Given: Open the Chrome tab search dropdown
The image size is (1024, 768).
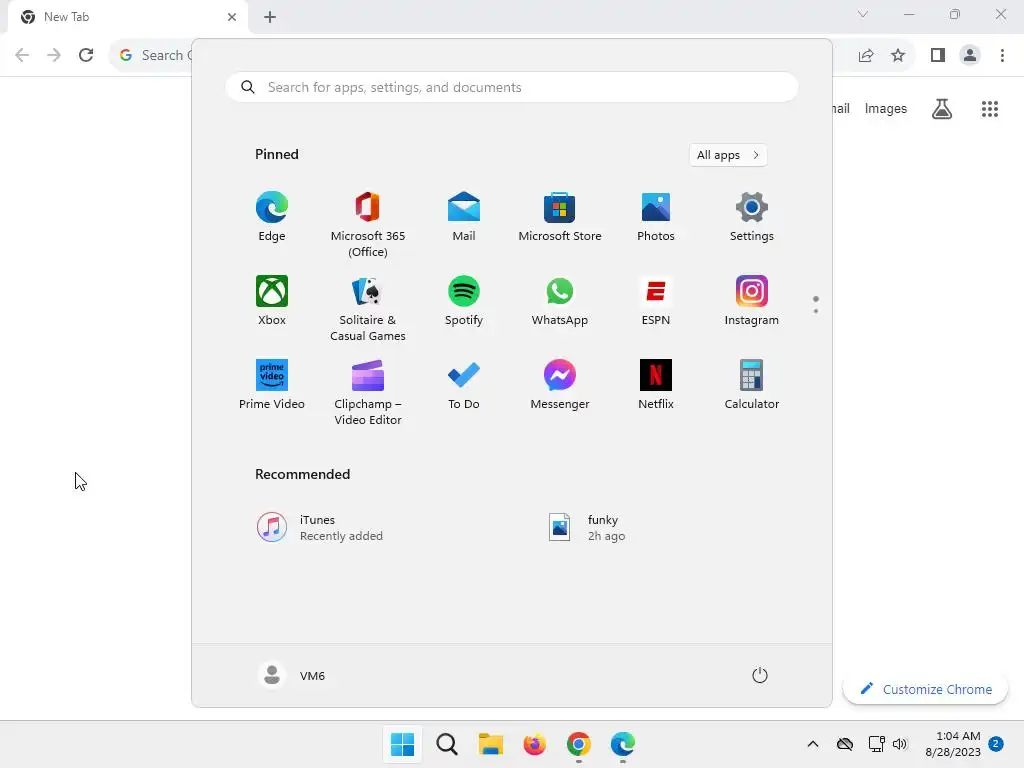Looking at the screenshot, I should tap(863, 14).
